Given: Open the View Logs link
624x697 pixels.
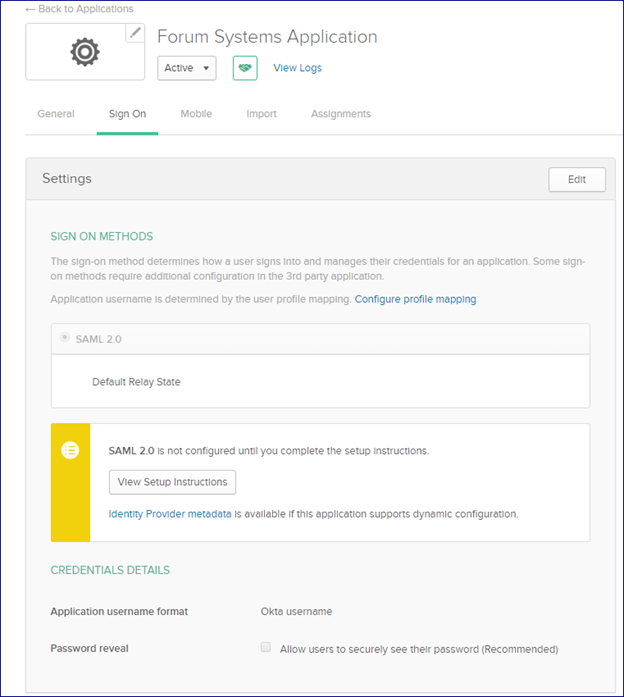Looking at the screenshot, I should pos(297,68).
